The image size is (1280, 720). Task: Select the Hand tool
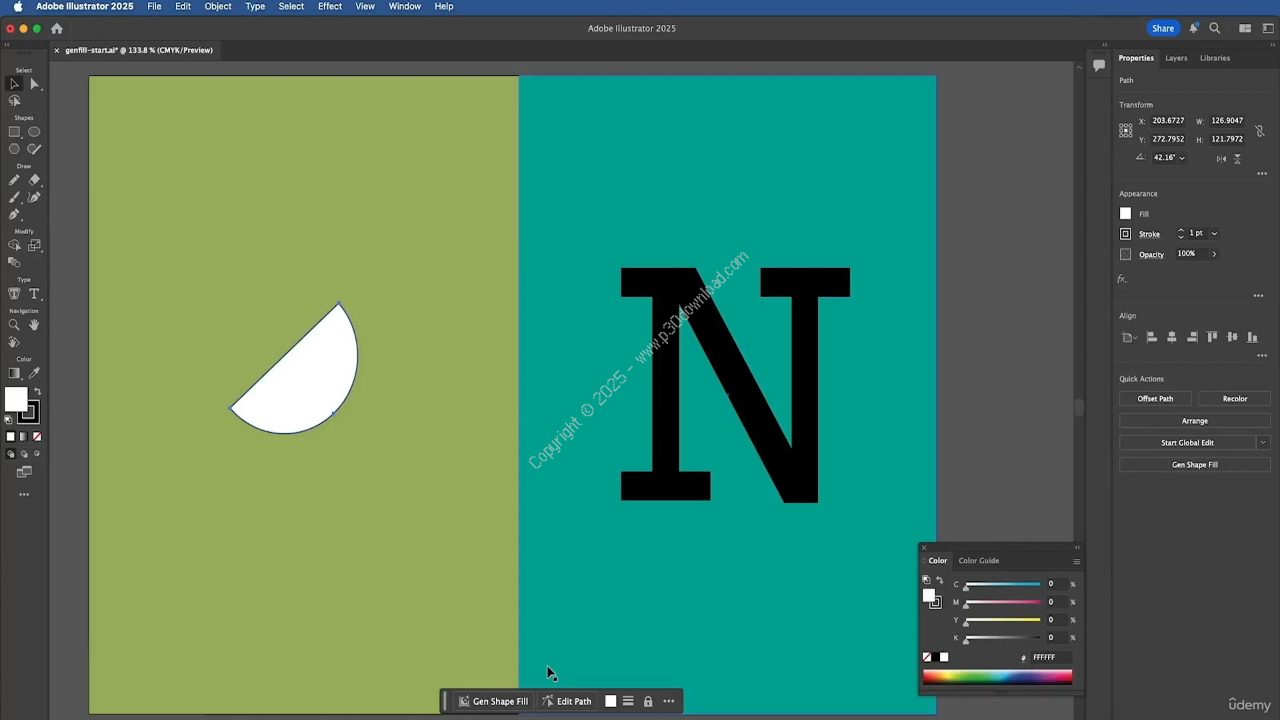click(x=34, y=325)
